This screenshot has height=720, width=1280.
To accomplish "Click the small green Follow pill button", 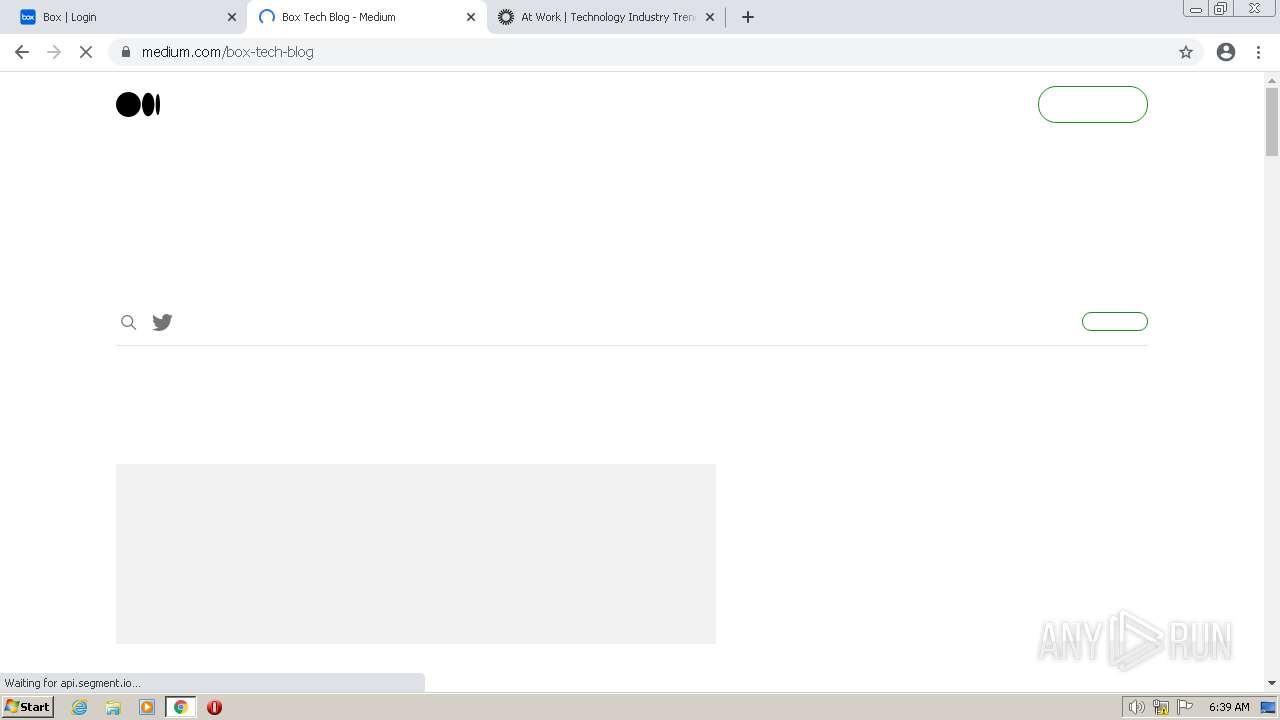I will pos(1115,321).
